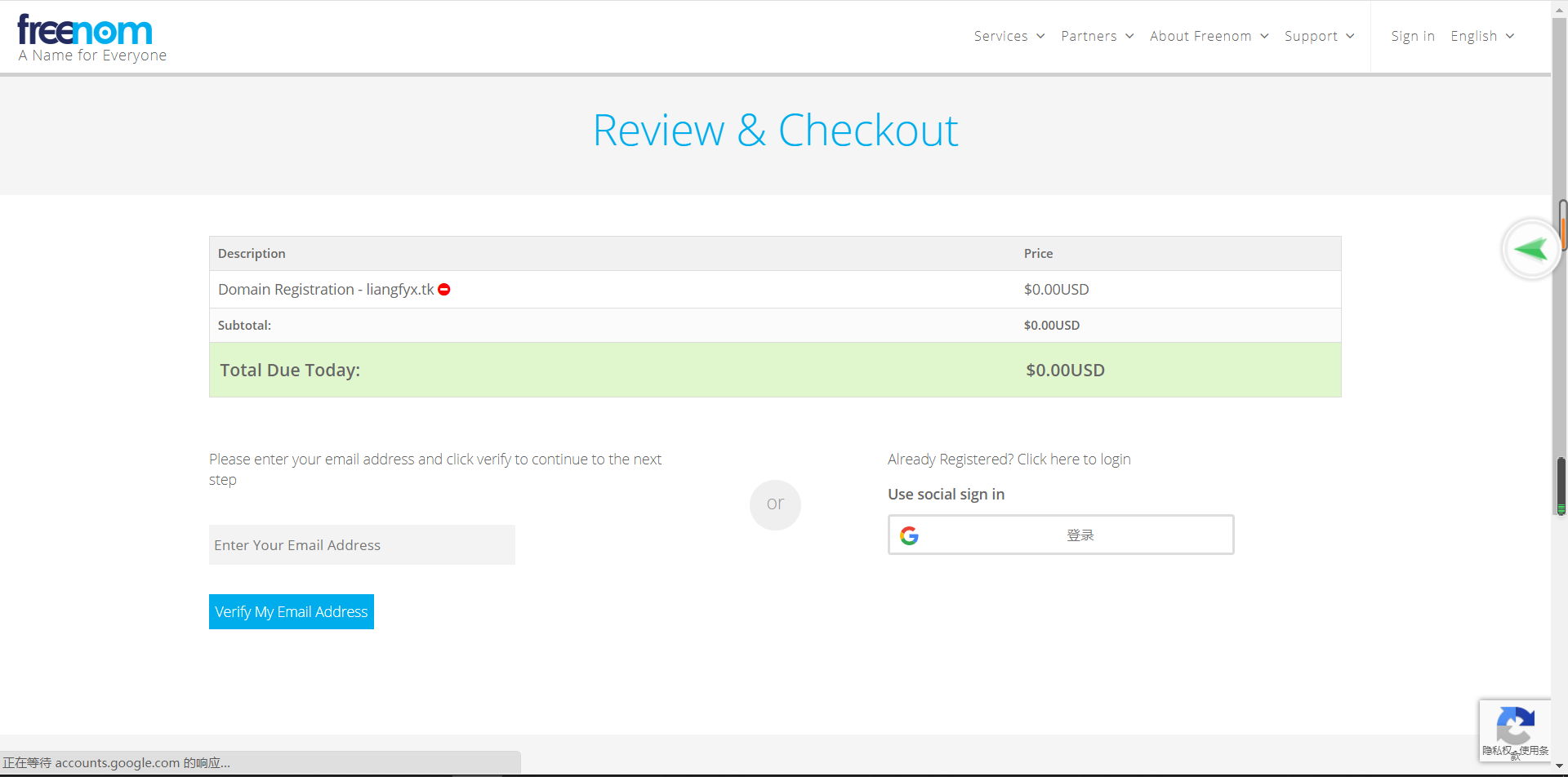Focus the Enter Your Email Address field

362,545
